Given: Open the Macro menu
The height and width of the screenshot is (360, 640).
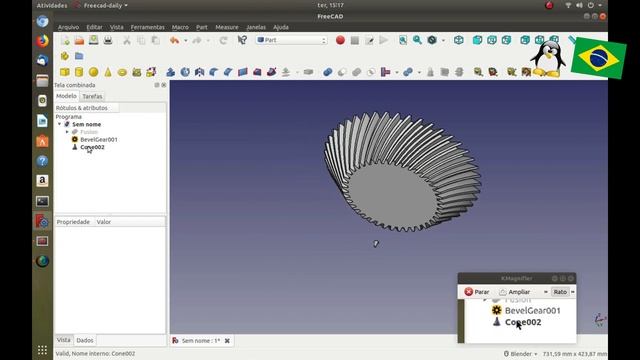Looking at the screenshot, I should [180, 27].
